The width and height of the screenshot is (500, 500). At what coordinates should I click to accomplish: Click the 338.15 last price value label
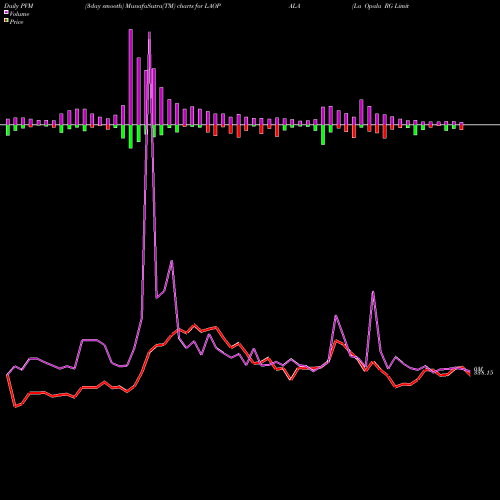pos(483,373)
